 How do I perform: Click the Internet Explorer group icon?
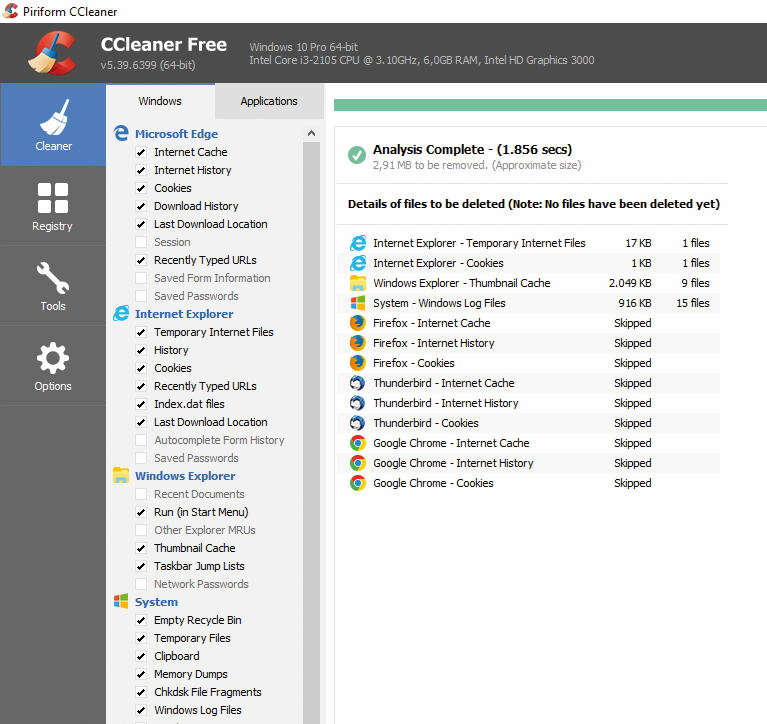pyautogui.click(x=121, y=314)
